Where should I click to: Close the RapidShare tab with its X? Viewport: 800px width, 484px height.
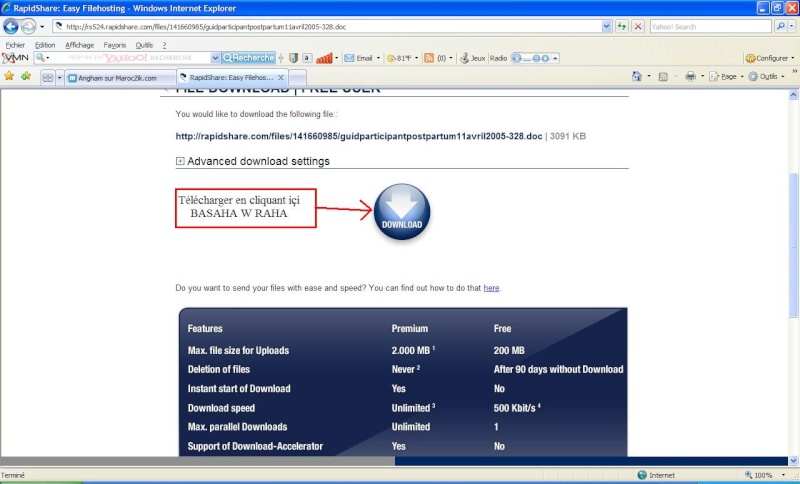[x=281, y=78]
